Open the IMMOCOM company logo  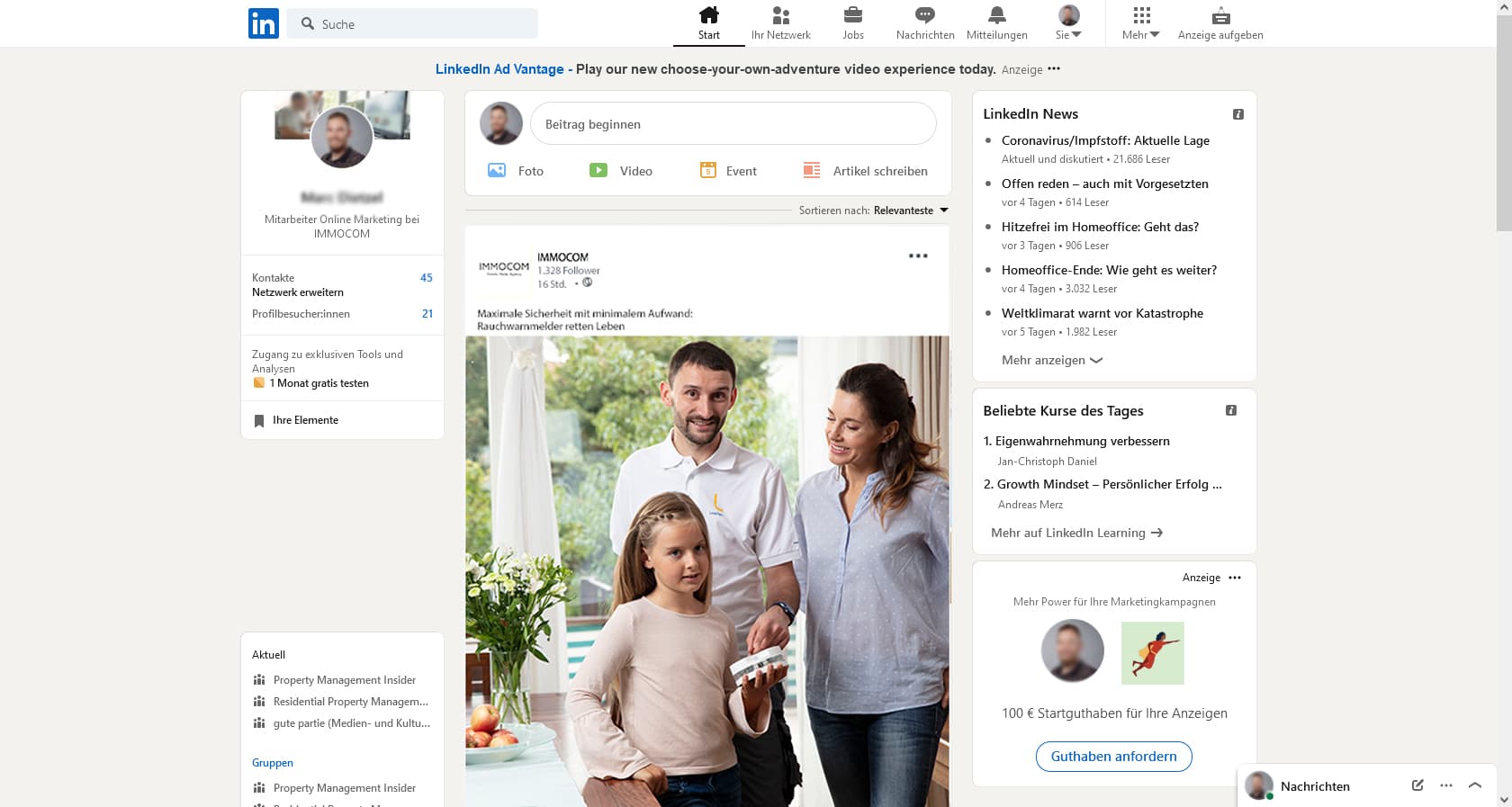504,268
